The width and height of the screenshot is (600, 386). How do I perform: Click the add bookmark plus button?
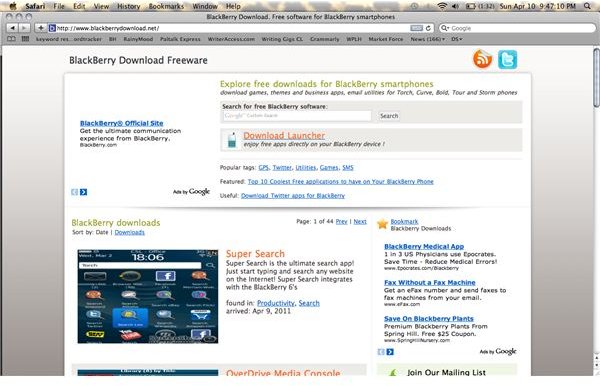(41, 28)
